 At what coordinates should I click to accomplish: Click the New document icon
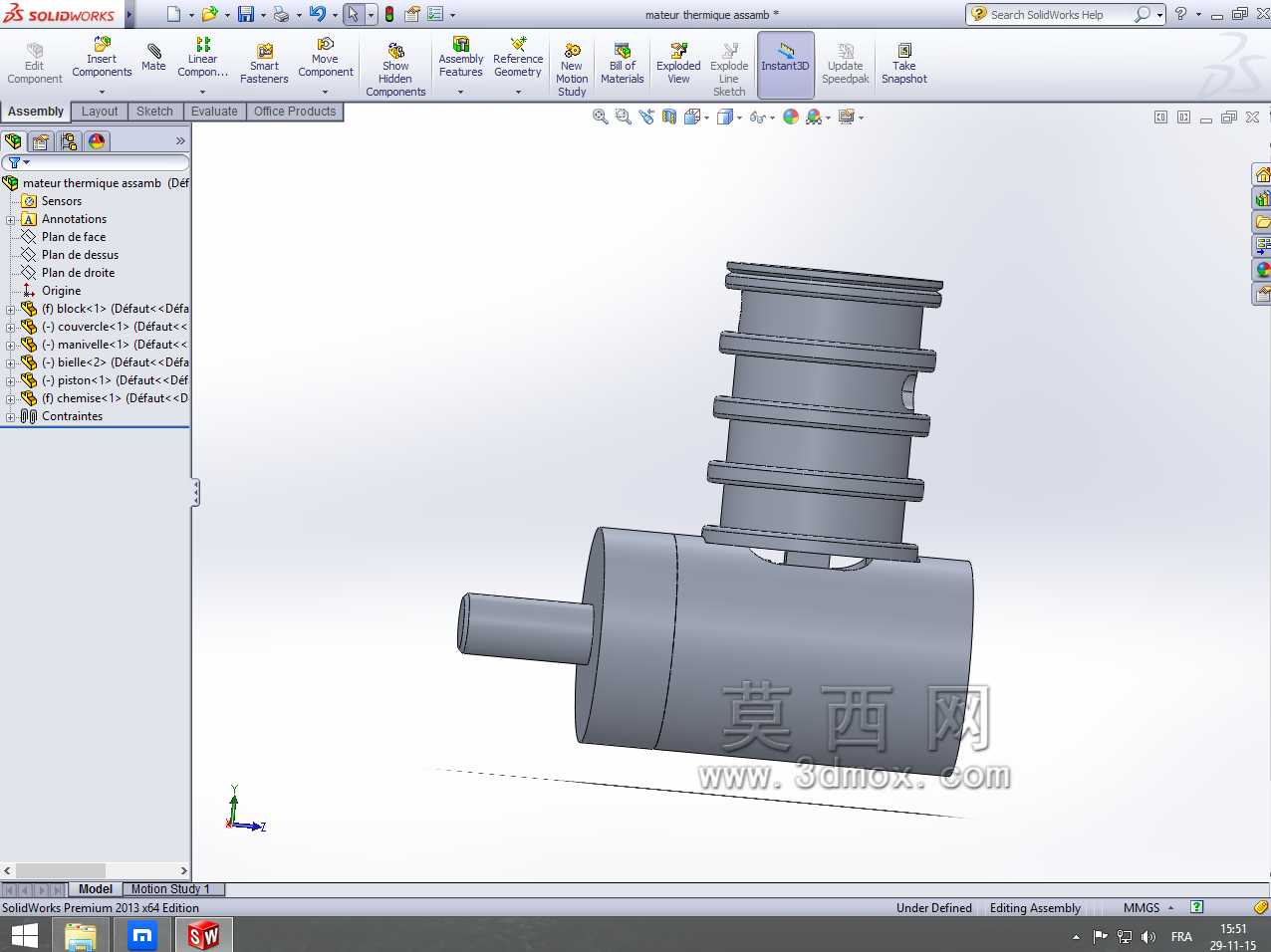coord(174,14)
